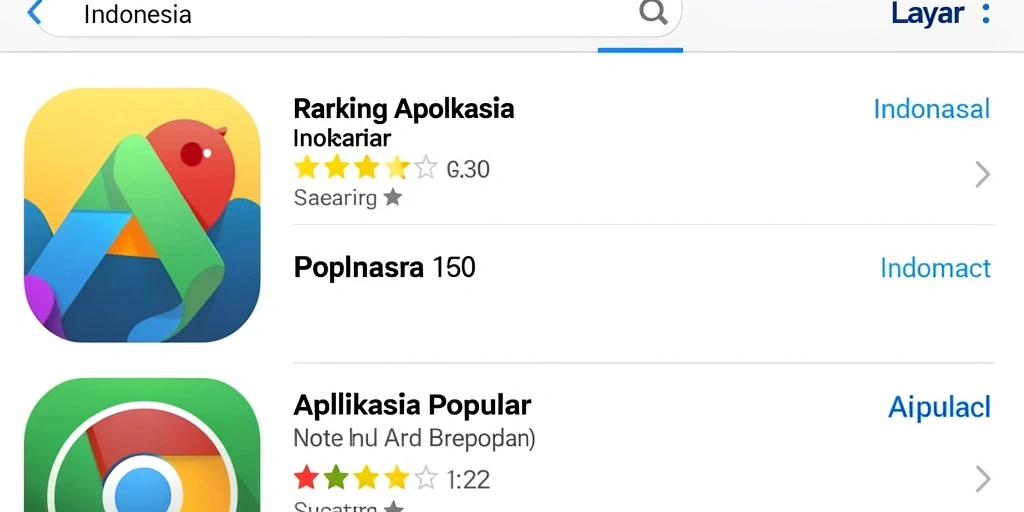1024x512 pixels.
Task: Focus the Indonesia search field
Action: pos(359,14)
